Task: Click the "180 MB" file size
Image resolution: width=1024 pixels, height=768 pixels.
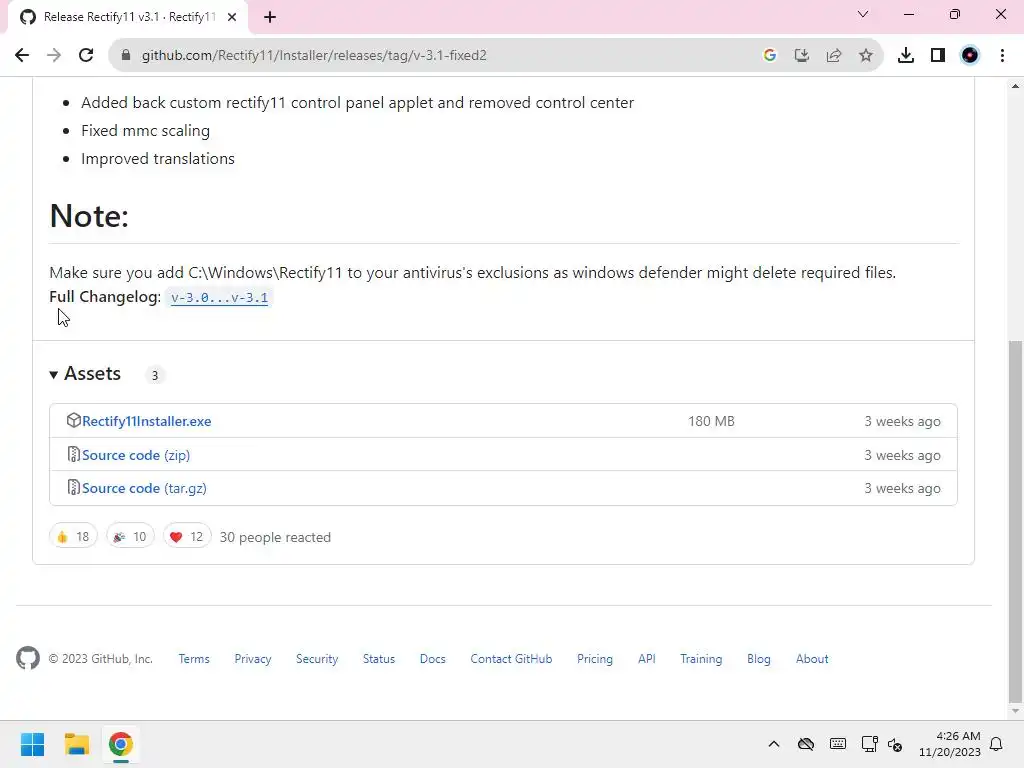Action: pos(711,421)
